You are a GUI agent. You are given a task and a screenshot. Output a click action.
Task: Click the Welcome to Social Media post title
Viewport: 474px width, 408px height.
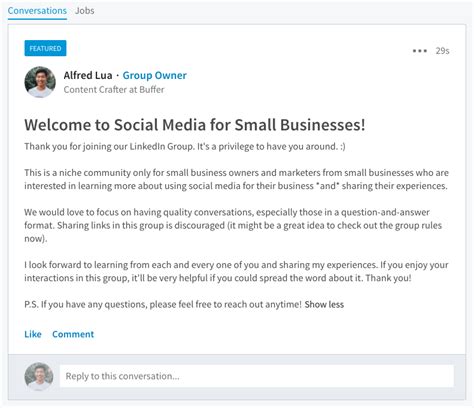pos(195,125)
